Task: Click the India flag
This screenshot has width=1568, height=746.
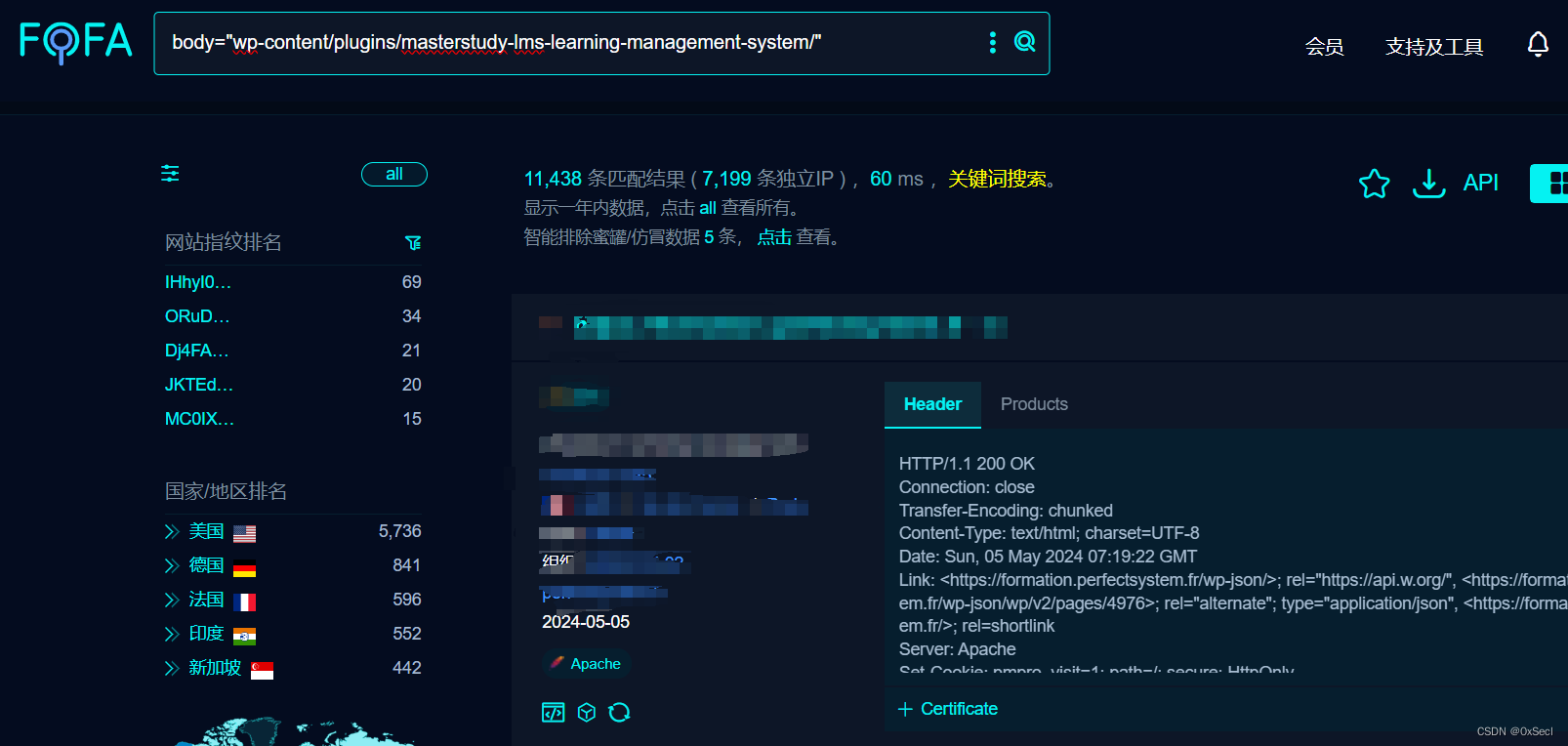Action: tap(245, 637)
